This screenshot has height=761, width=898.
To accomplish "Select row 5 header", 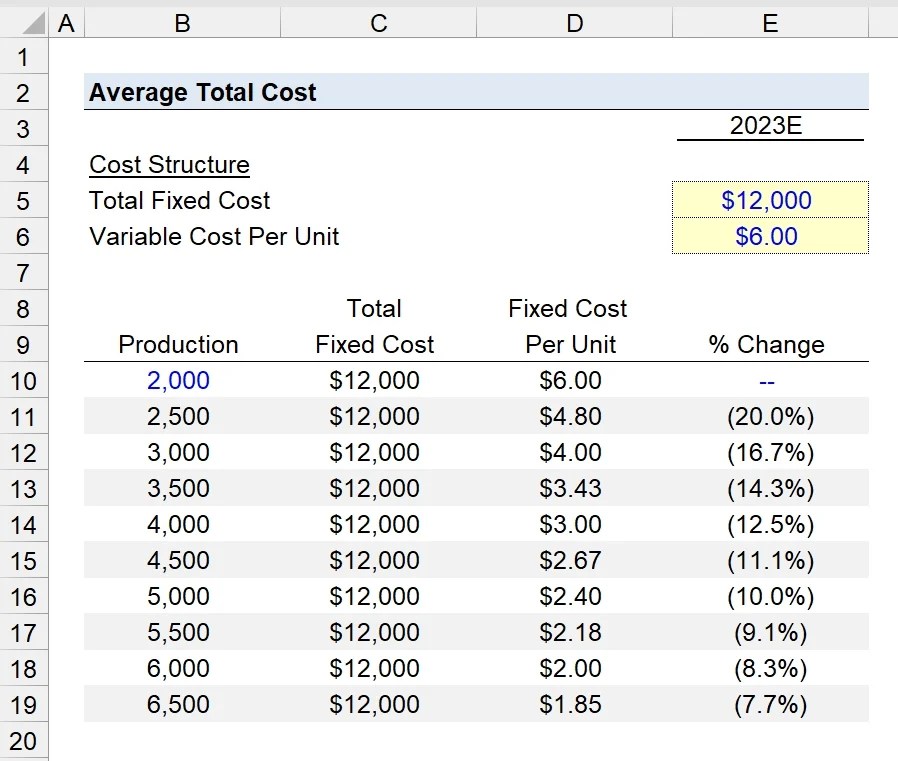I will click(x=23, y=201).
